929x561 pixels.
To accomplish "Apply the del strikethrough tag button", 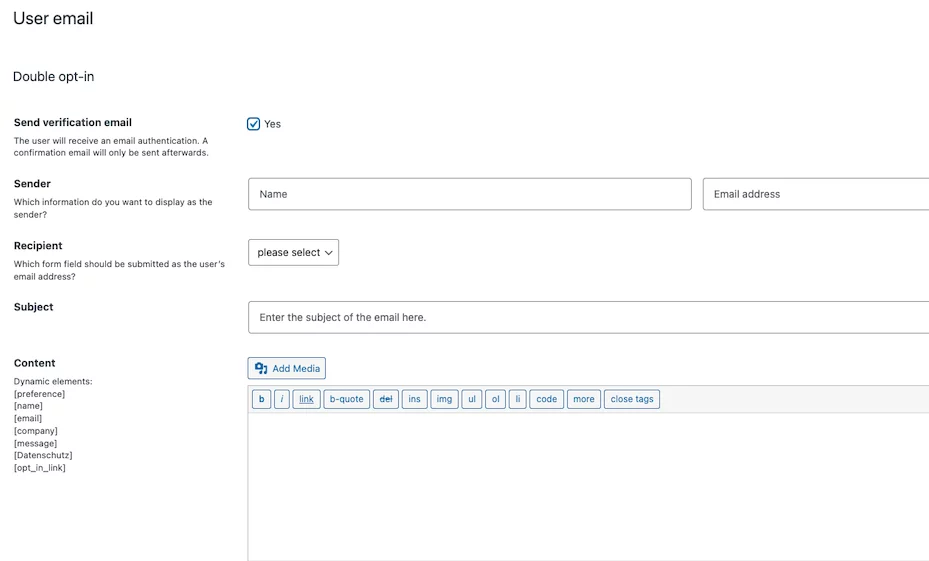I will click(386, 399).
